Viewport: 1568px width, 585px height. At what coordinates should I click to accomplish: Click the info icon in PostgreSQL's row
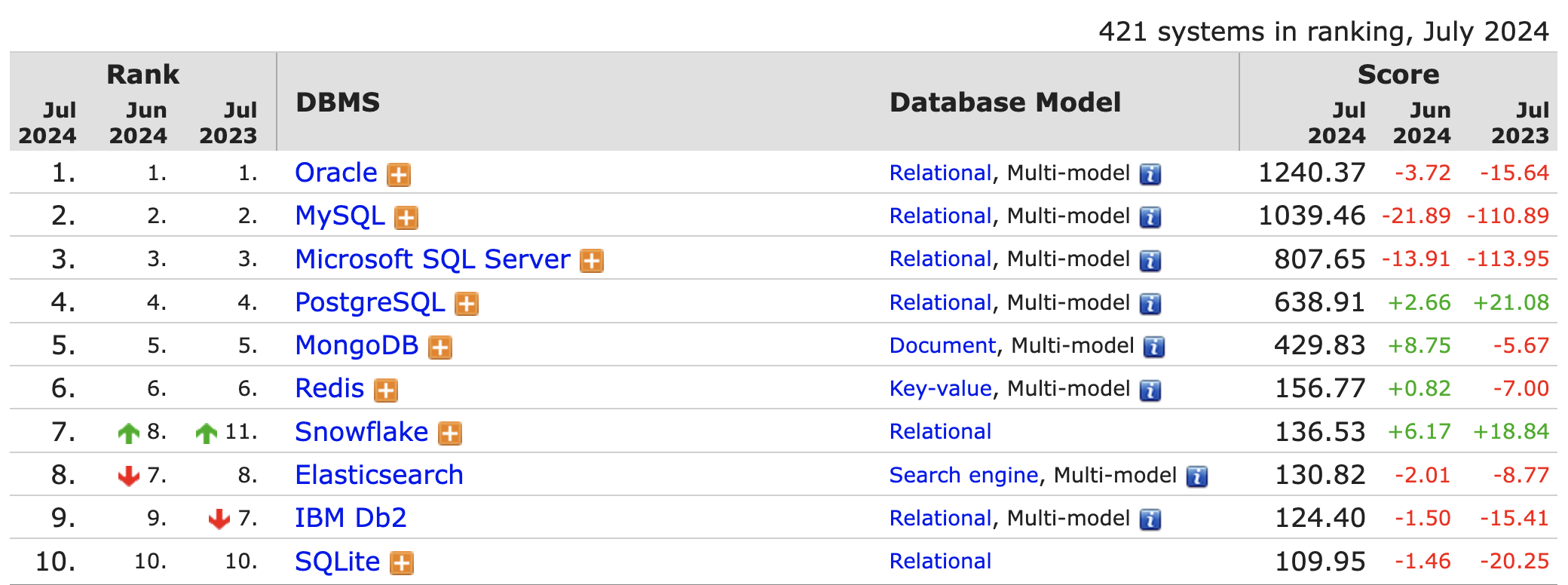click(1150, 304)
